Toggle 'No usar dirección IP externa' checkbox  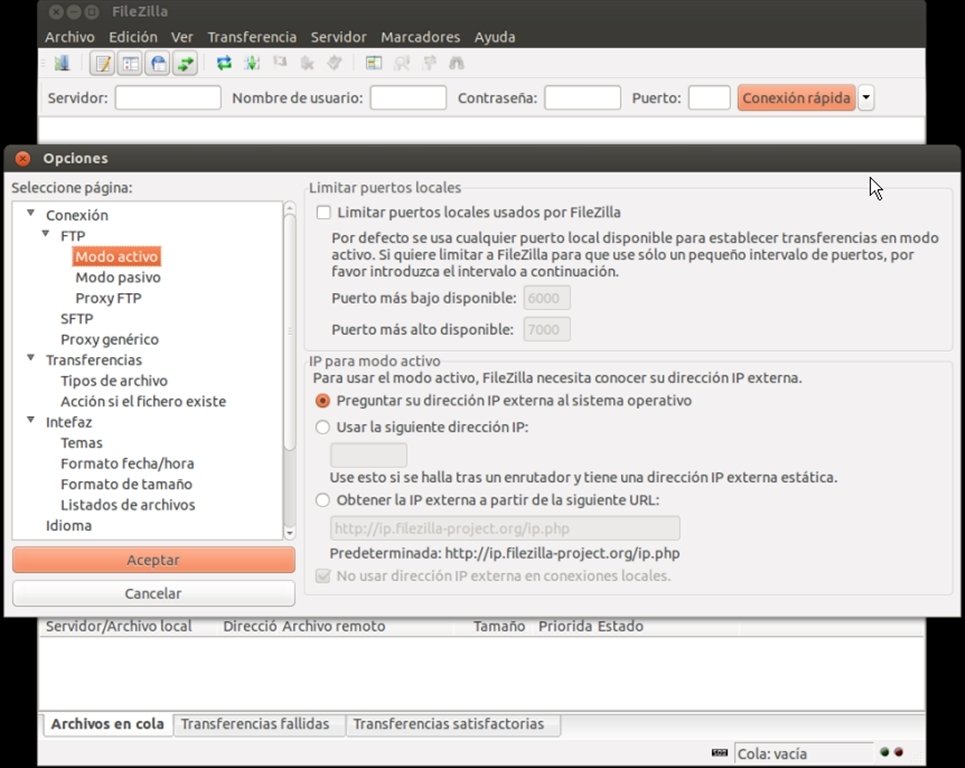tap(322, 575)
